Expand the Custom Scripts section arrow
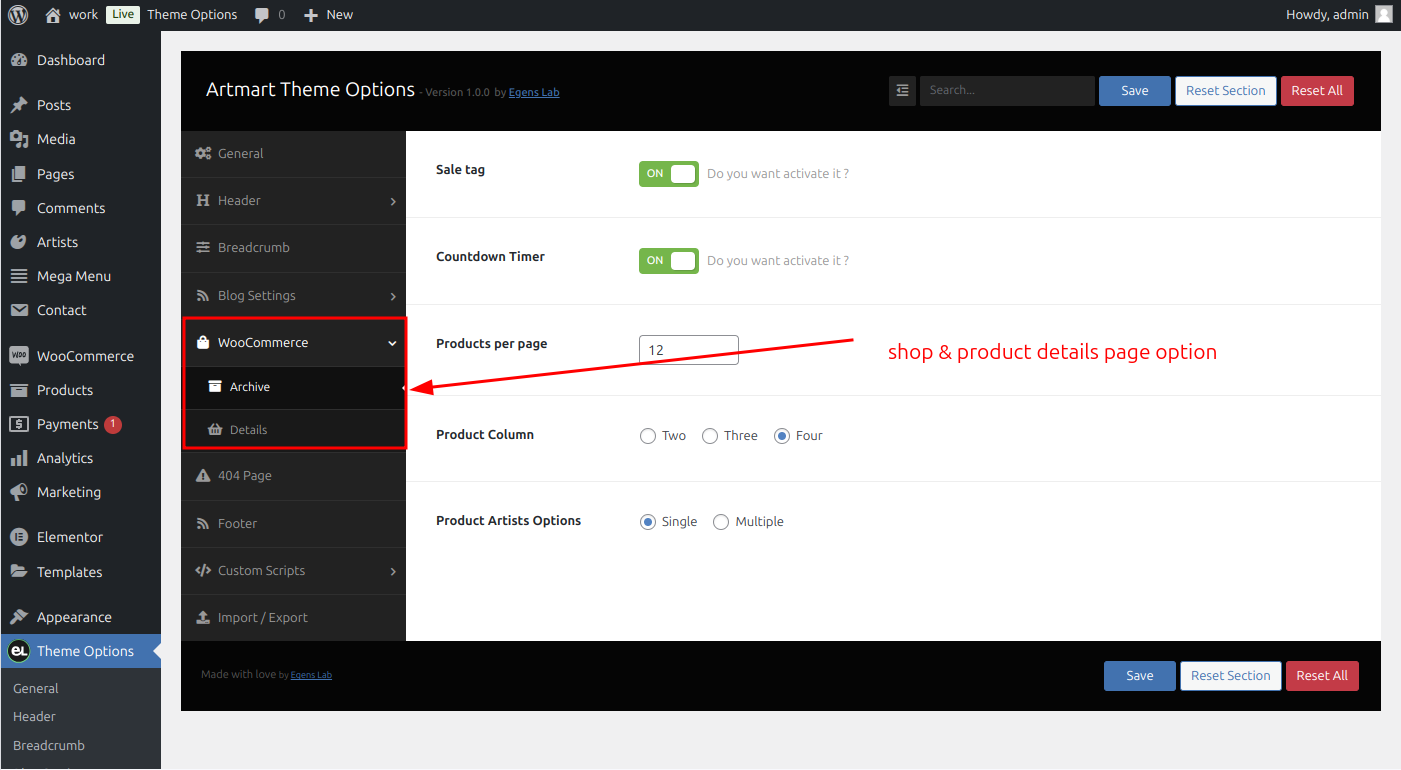This screenshot has height=770, width=1401. 393,571
